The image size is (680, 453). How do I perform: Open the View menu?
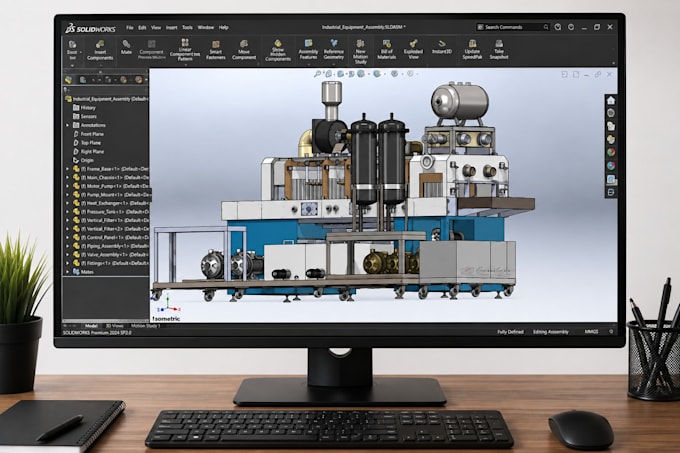[x=156, y=27]
